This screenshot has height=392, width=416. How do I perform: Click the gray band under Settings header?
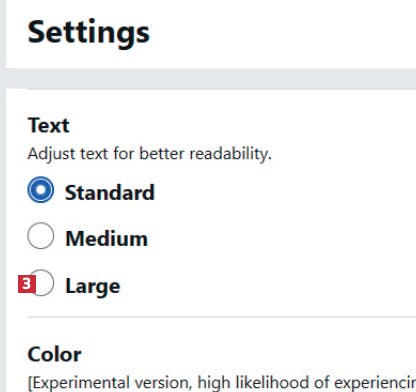(211, 79)
